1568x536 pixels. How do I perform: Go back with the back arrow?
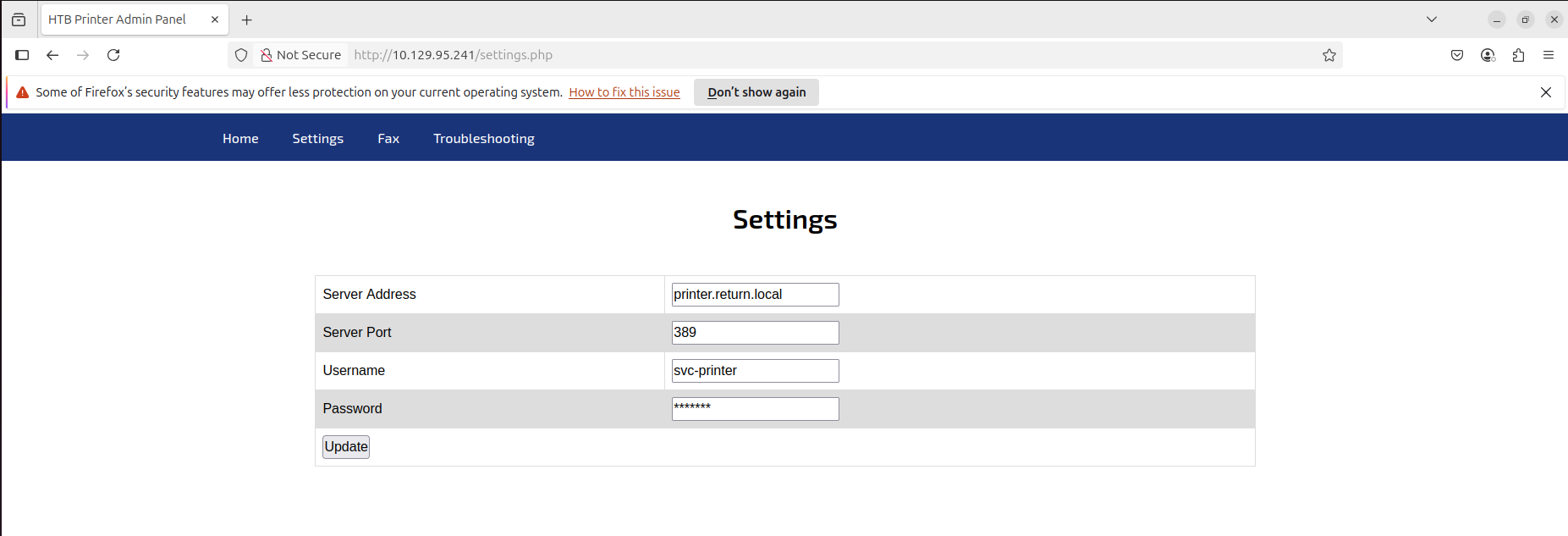pos(52,55)
